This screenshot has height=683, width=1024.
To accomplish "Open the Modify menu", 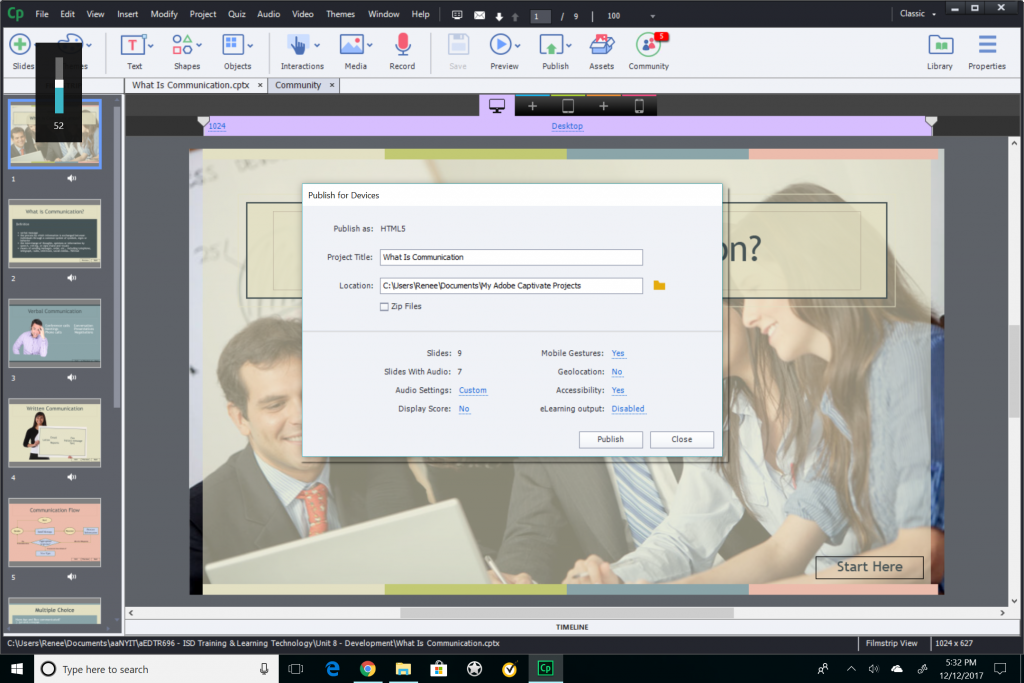I will [163, 14].
